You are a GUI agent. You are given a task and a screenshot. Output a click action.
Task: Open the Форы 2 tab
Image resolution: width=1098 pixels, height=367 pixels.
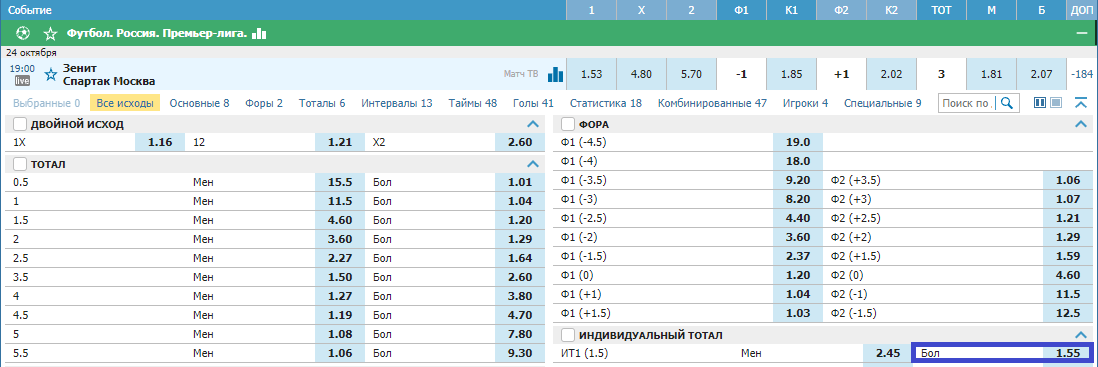264,103
